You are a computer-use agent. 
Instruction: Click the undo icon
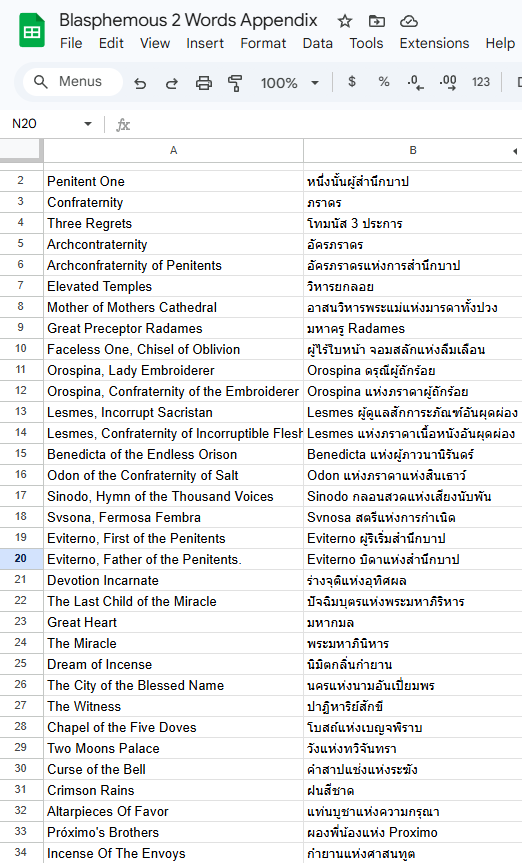(x=140, y=83)
